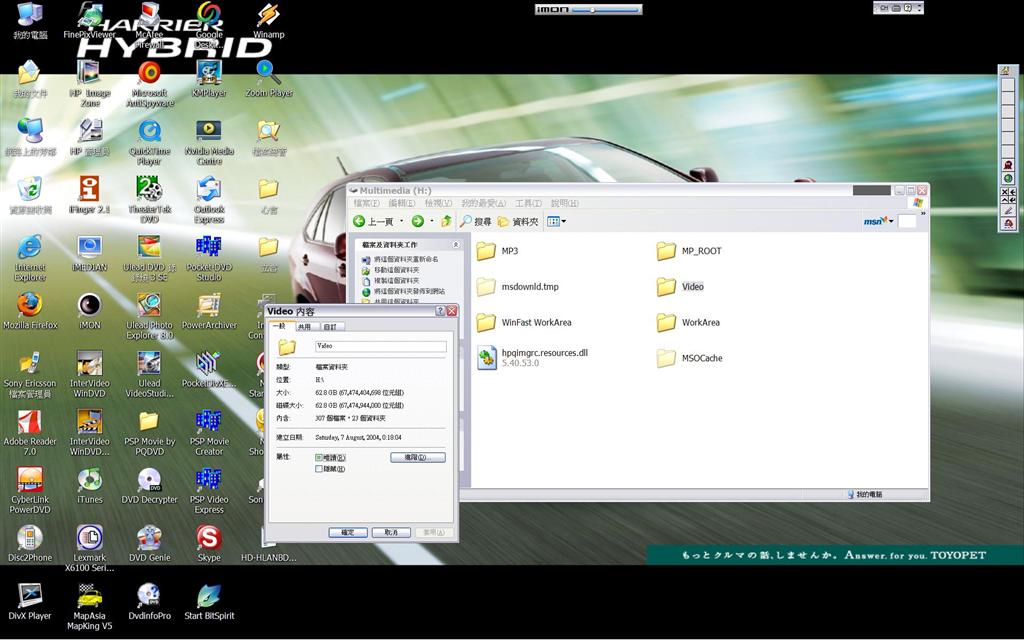The width and height of the screenshot is (1024, 640).
Task: Click the Up folder icon in Explorer toolbar
Action: click(x=446, y=221)
